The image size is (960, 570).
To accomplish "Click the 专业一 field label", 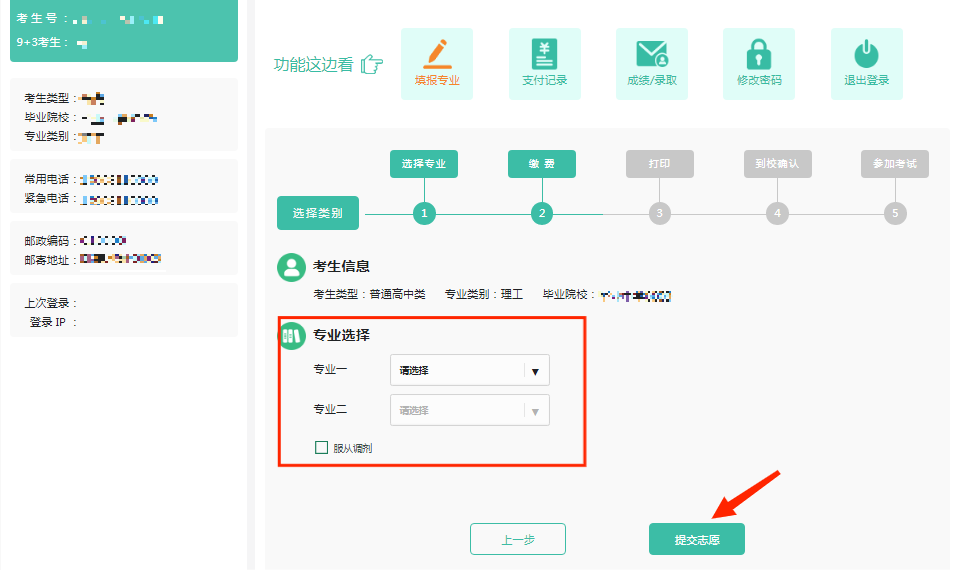I will tap(330, 369).
